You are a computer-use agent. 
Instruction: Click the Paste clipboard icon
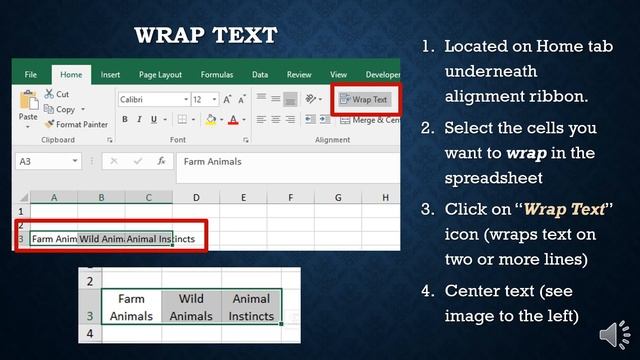coord(29,100)
